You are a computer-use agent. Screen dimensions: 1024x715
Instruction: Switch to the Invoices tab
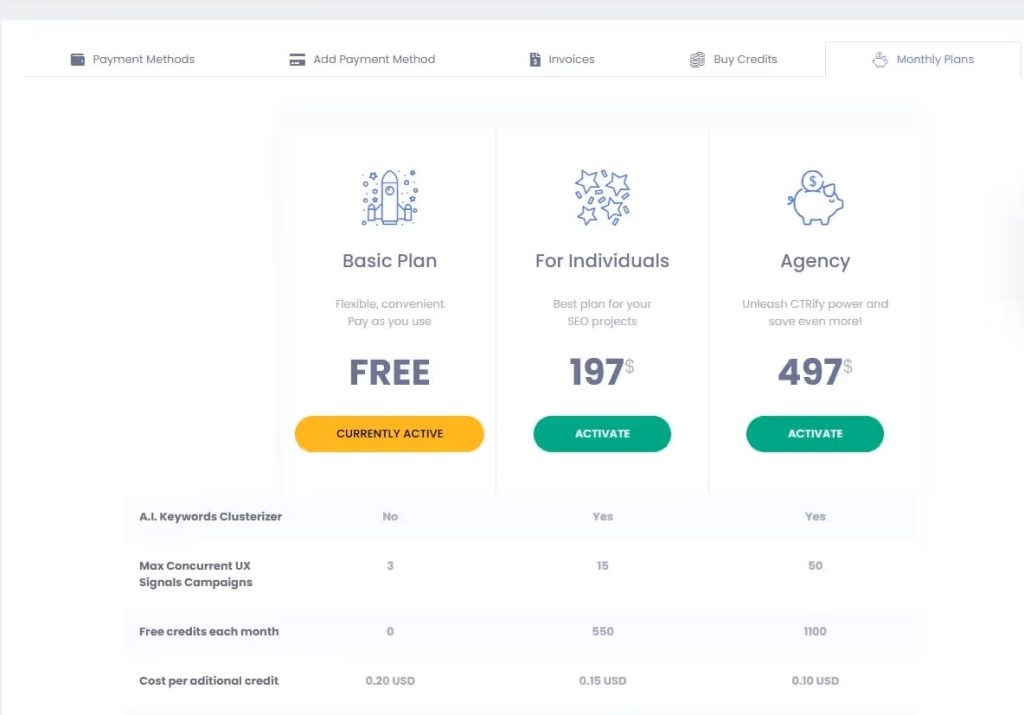pos(560,59)
